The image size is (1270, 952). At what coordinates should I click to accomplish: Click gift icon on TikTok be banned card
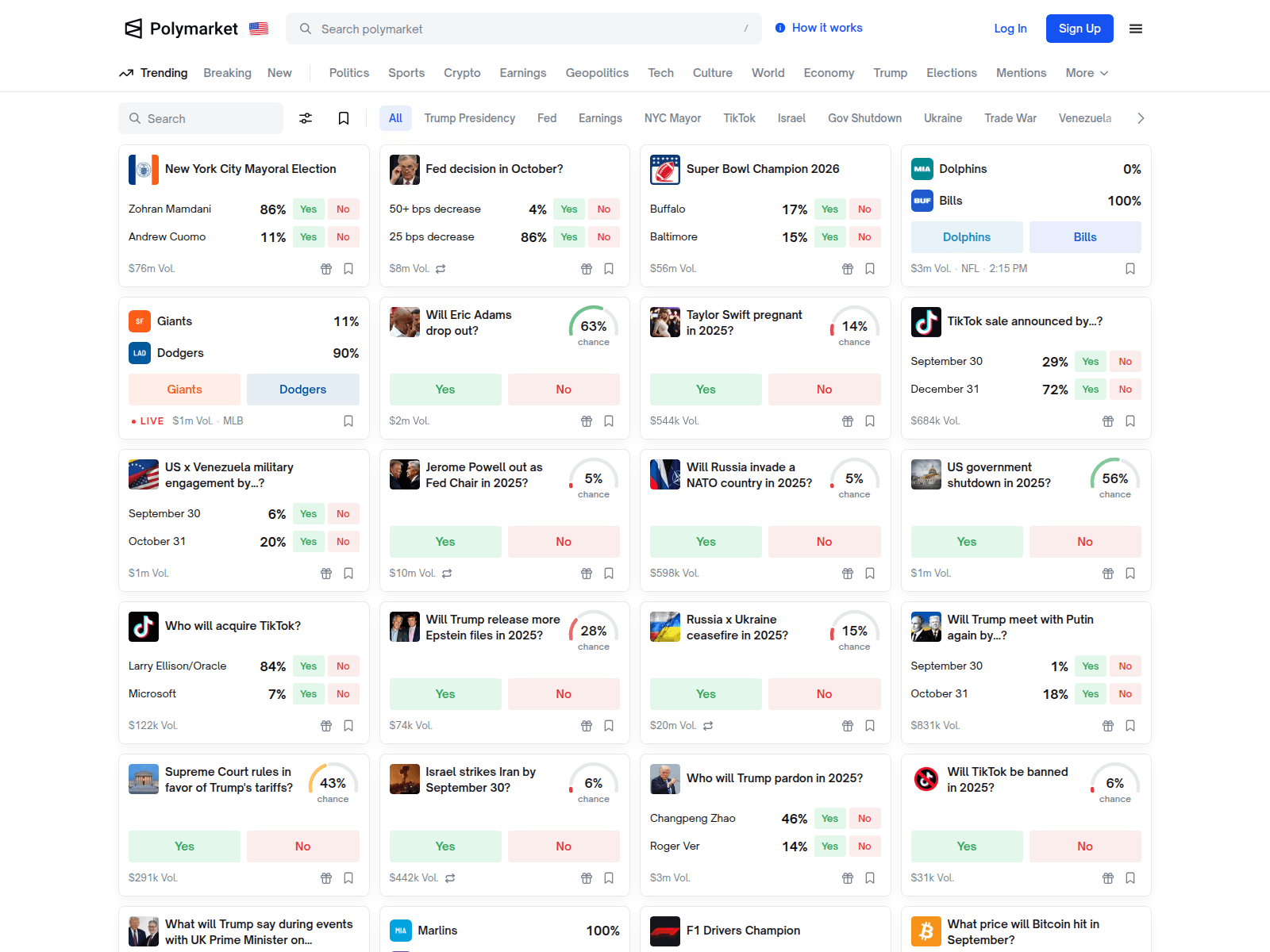[1108, 878]
